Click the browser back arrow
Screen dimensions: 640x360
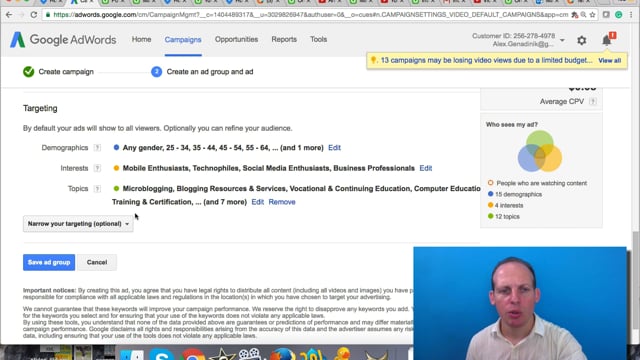(x=9, y=15)
